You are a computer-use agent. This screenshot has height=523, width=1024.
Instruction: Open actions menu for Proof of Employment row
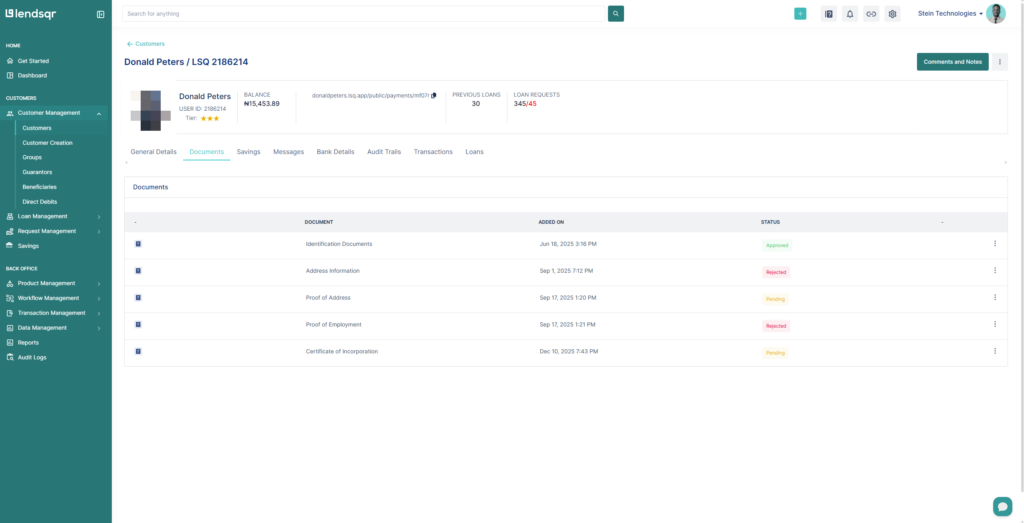[995, 324]
